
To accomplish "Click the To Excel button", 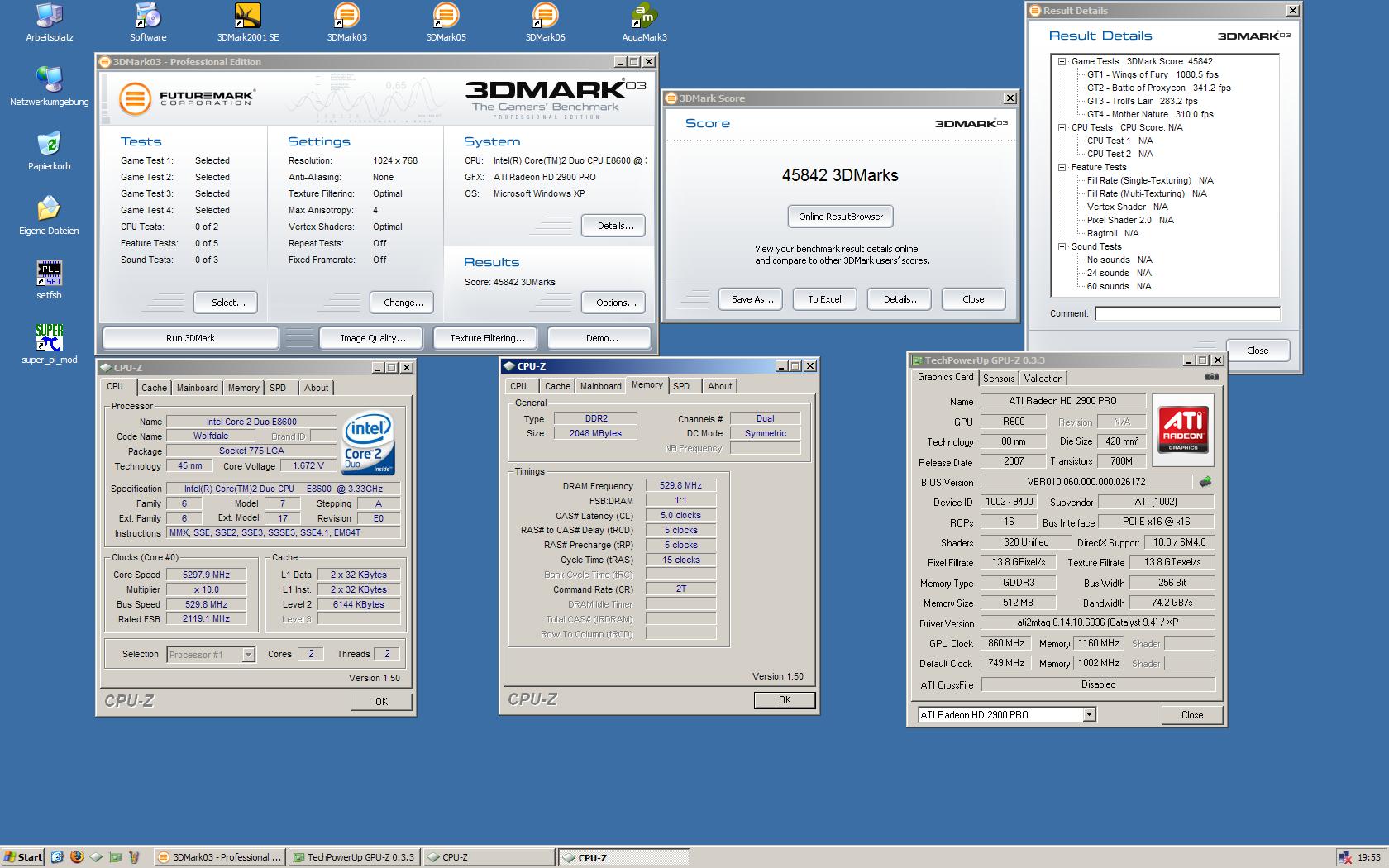I will tap(824, 299).
